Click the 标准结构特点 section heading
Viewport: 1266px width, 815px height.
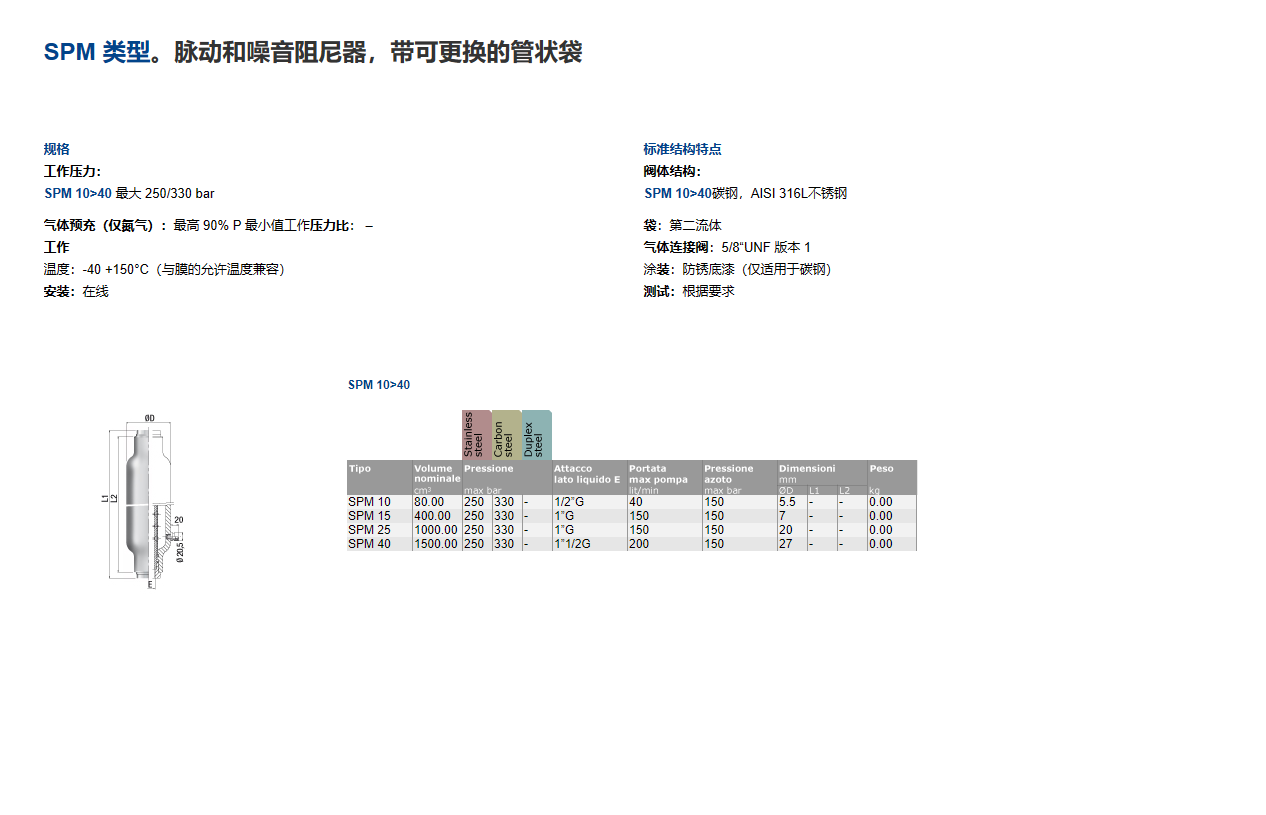682,149
